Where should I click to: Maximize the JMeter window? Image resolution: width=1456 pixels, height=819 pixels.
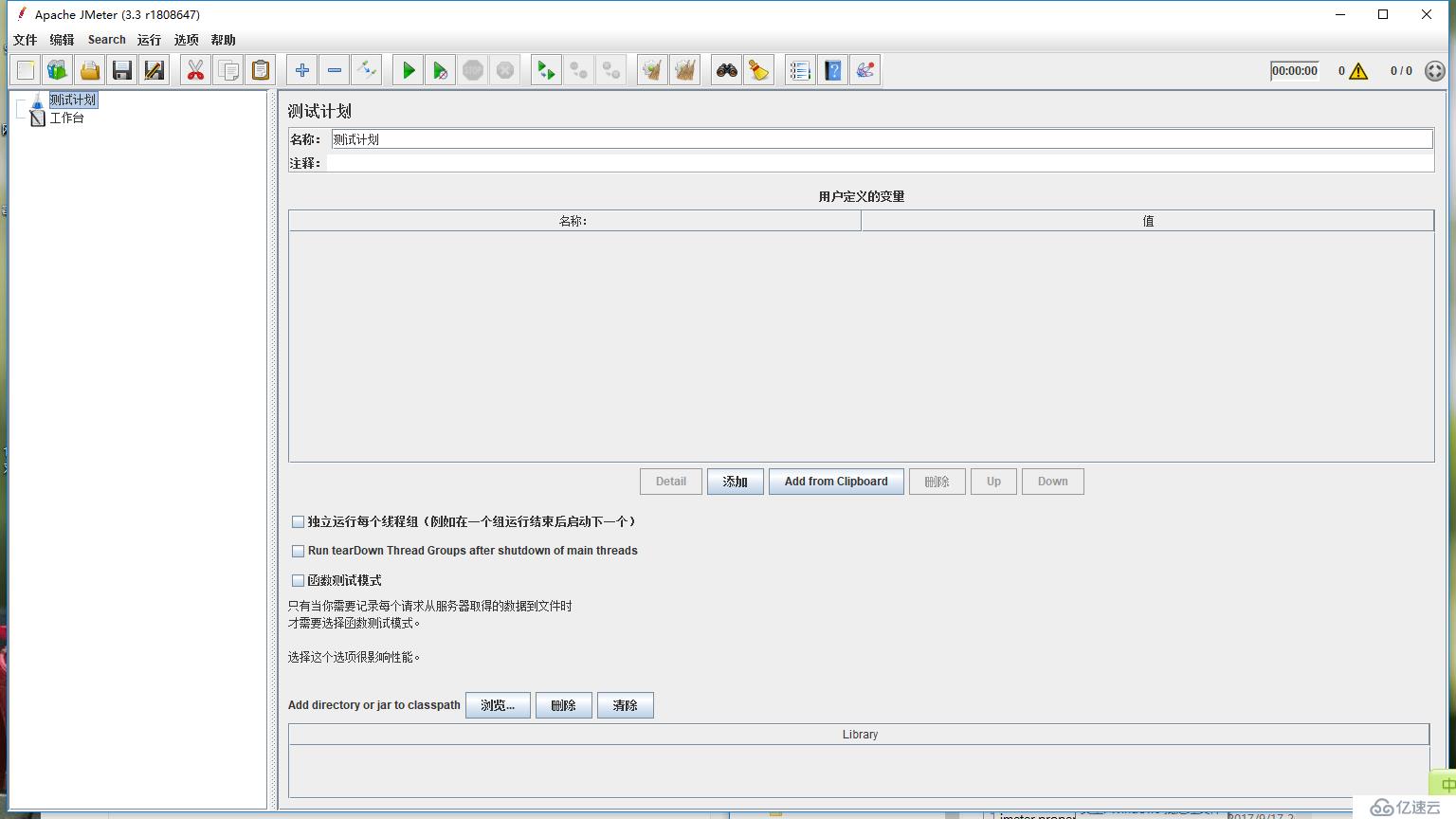(1383, 14)
